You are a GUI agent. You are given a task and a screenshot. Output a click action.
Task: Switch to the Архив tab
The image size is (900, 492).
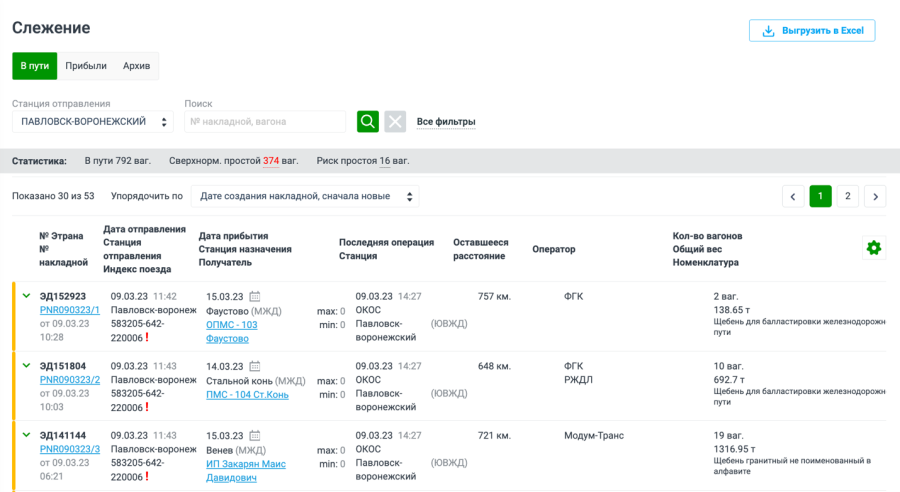click(137, 66)
